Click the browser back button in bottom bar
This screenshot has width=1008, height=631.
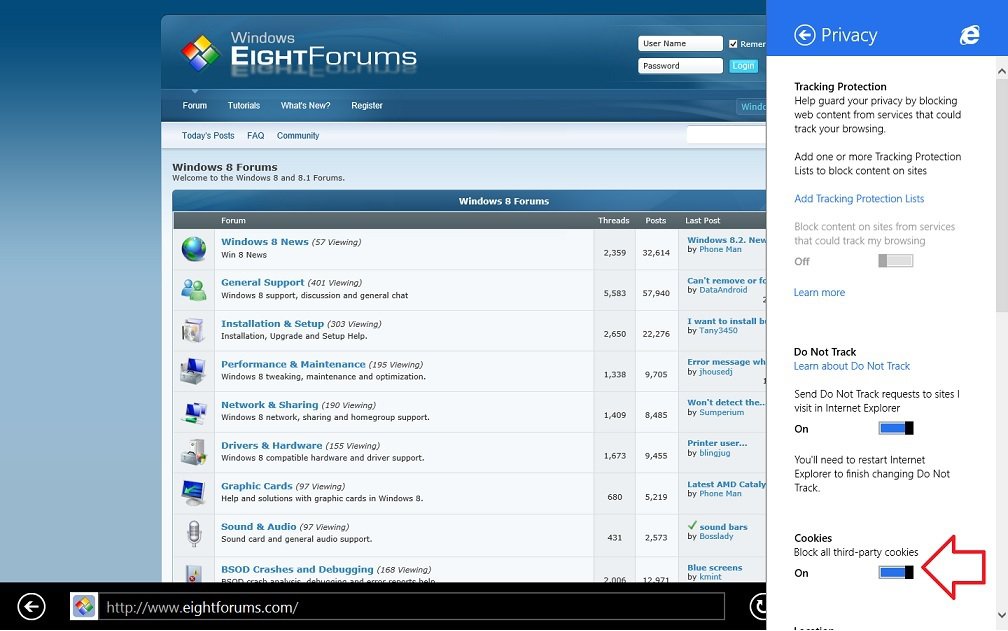tap(32, 607)
